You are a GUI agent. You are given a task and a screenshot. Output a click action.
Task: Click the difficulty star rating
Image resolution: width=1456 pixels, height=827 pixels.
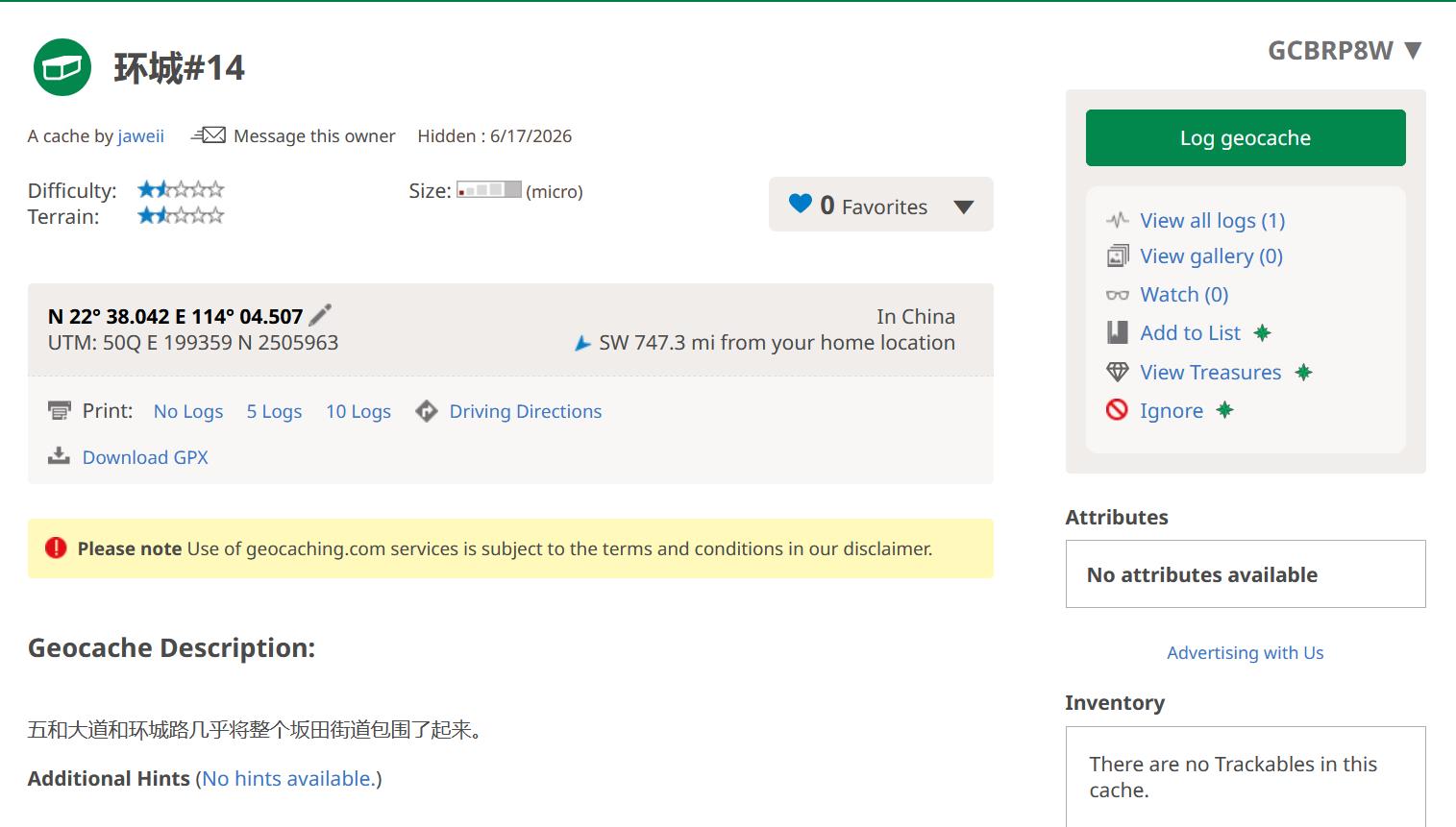[x=181, y=189]
